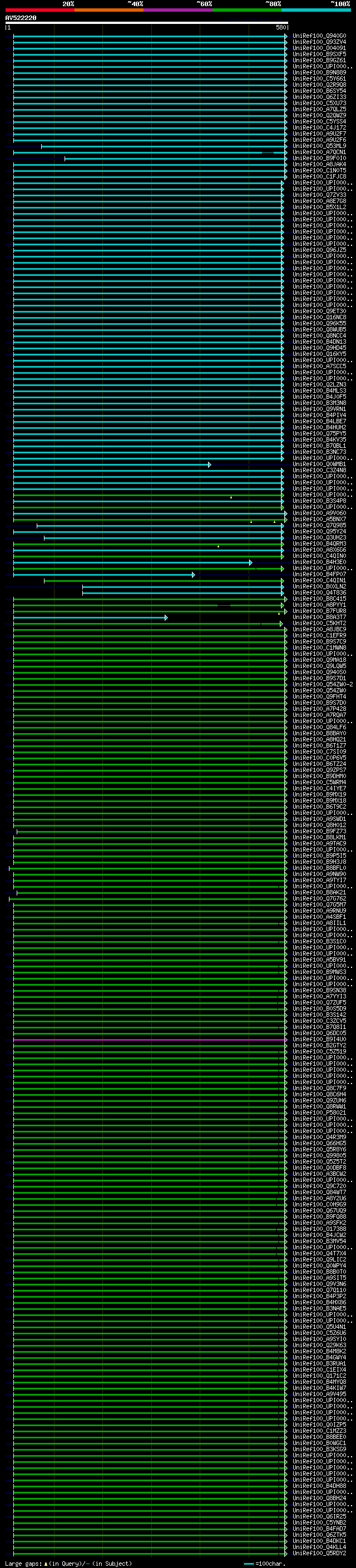
Task: Select the UniRef100_B4H3E0 label
Action: (319, 562)
